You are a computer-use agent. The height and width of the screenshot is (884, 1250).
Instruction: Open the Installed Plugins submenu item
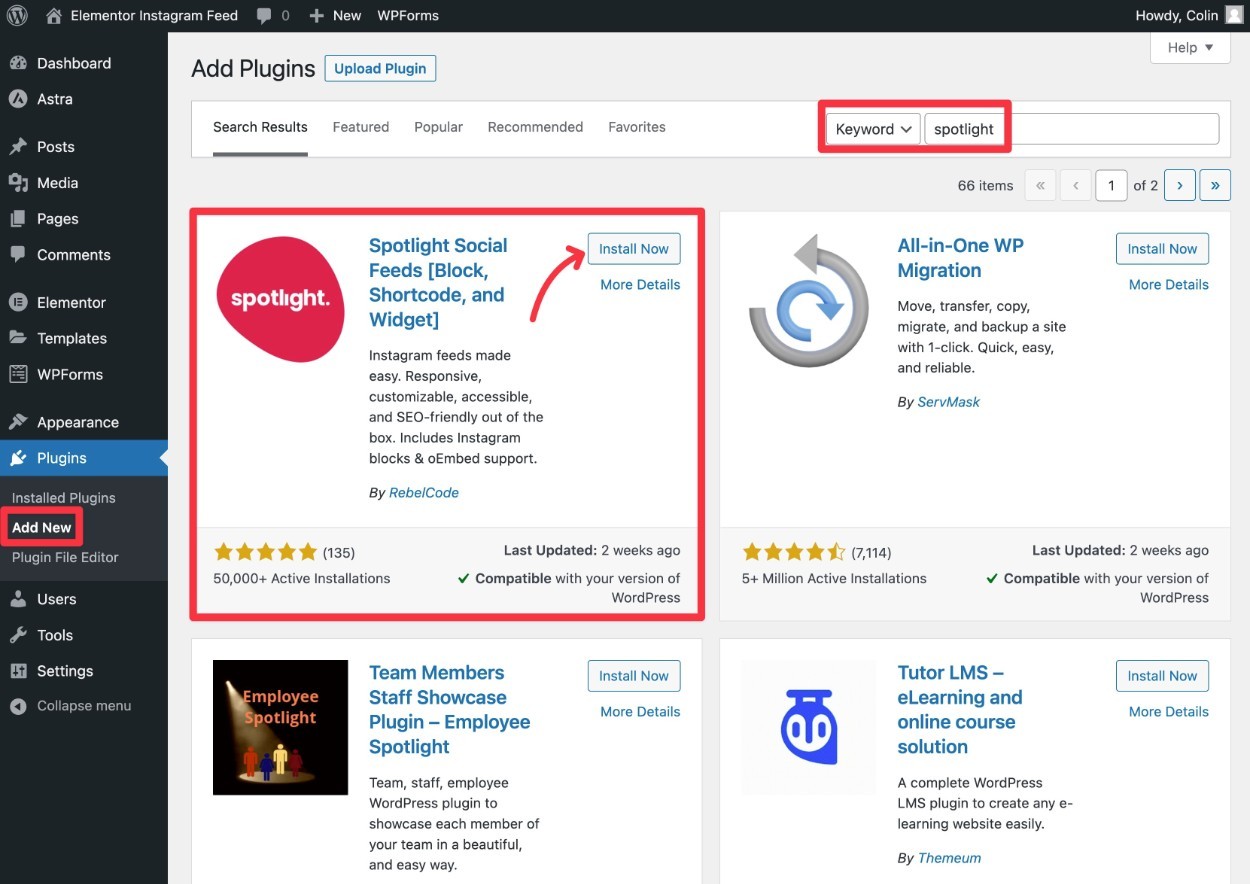64,498
